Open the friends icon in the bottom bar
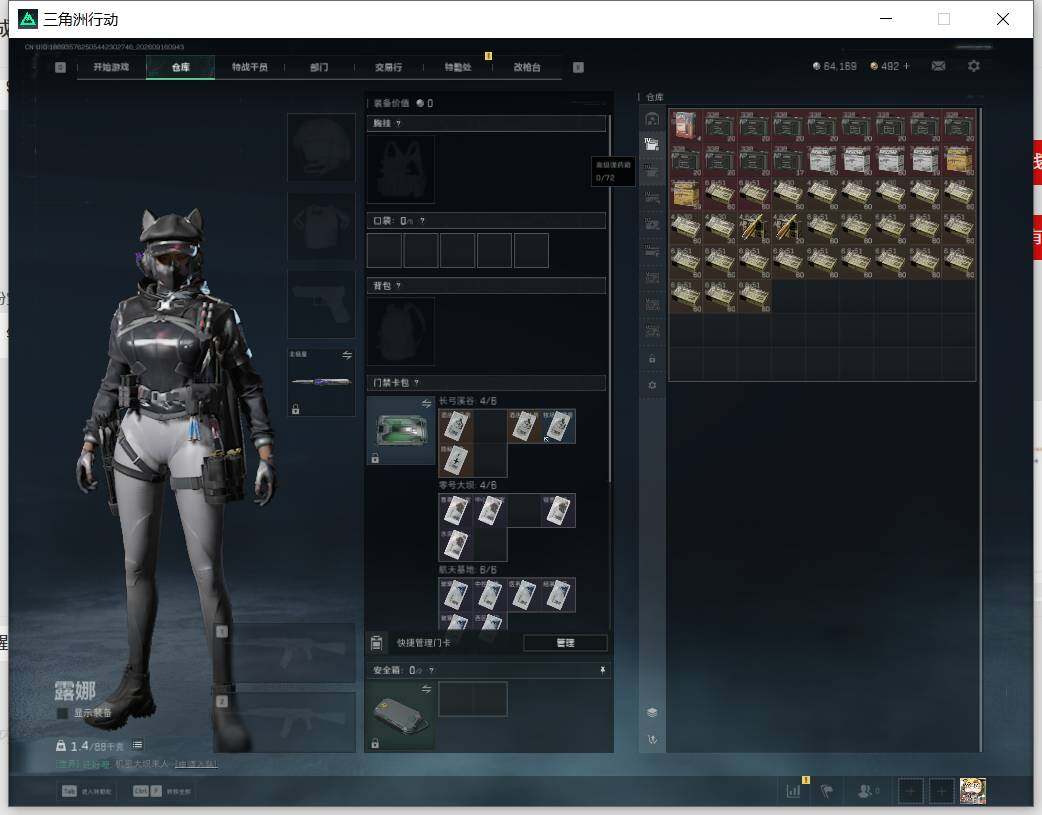 coord(865,790)
